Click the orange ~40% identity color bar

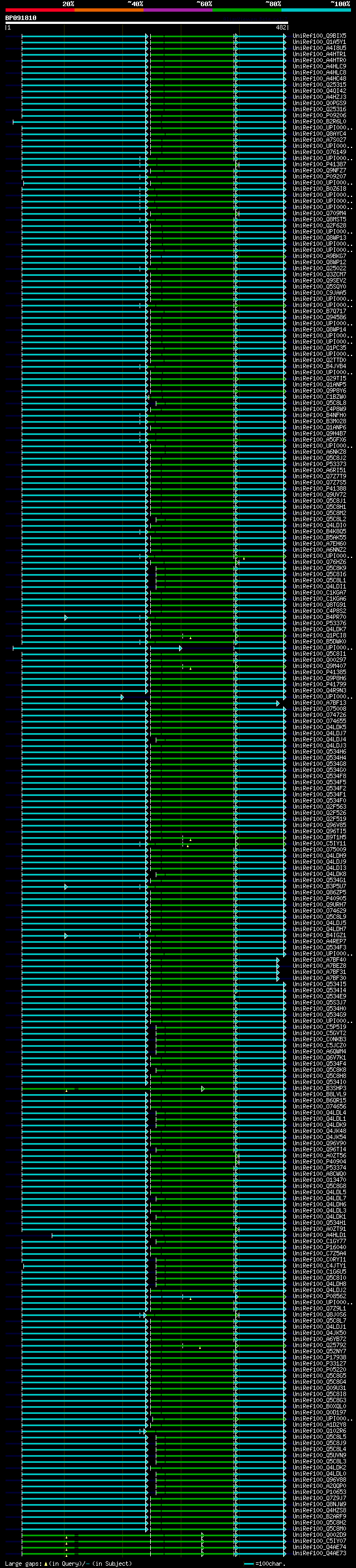click(109, 10)
